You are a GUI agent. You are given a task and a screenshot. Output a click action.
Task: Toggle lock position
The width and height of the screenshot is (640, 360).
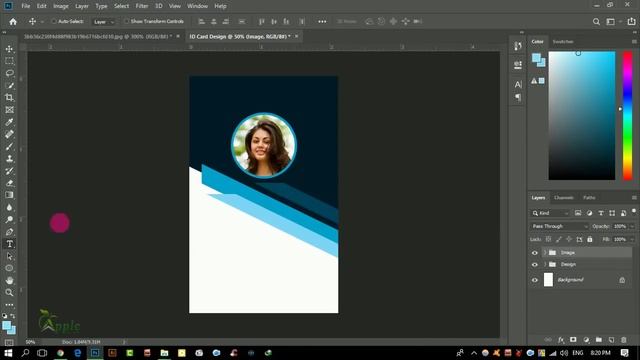click(569, 239)
